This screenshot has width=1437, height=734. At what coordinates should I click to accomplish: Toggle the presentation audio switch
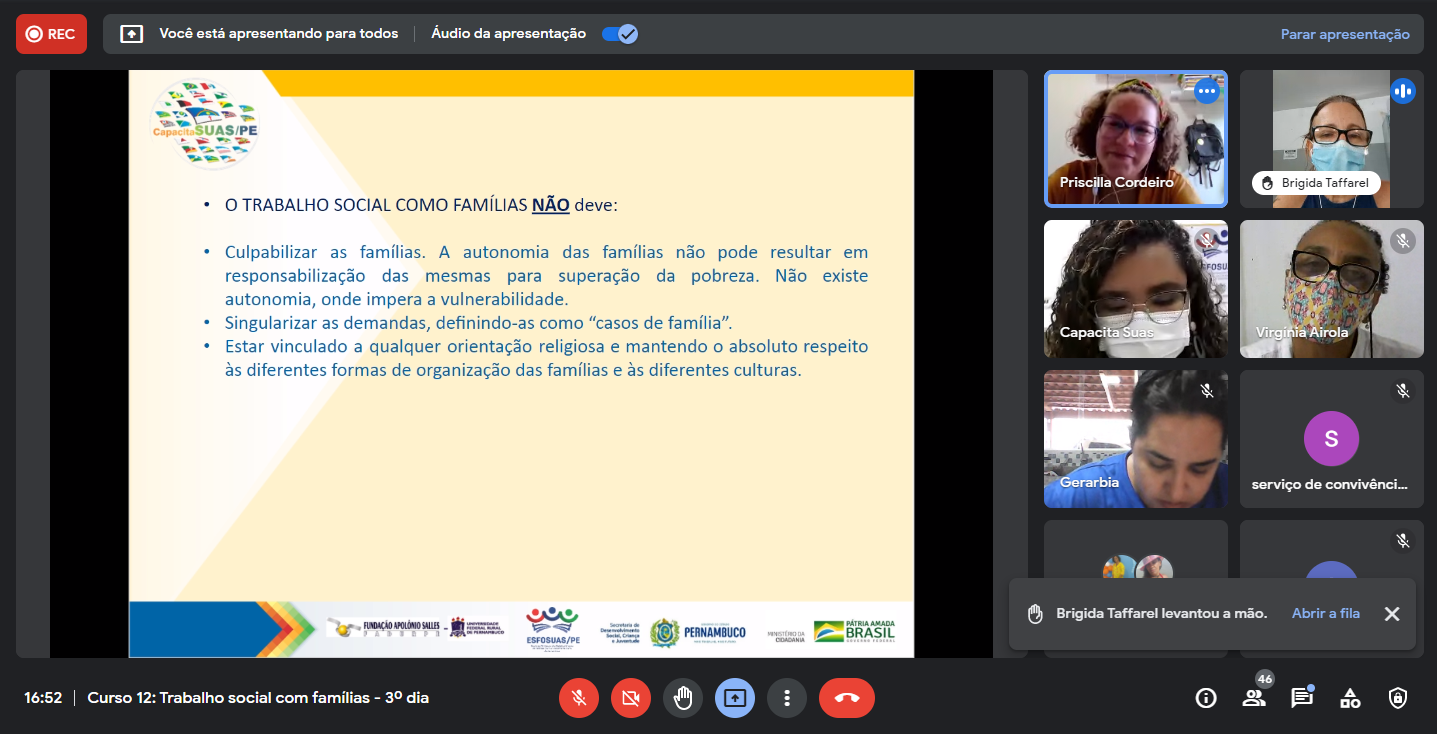coord(620,34)
